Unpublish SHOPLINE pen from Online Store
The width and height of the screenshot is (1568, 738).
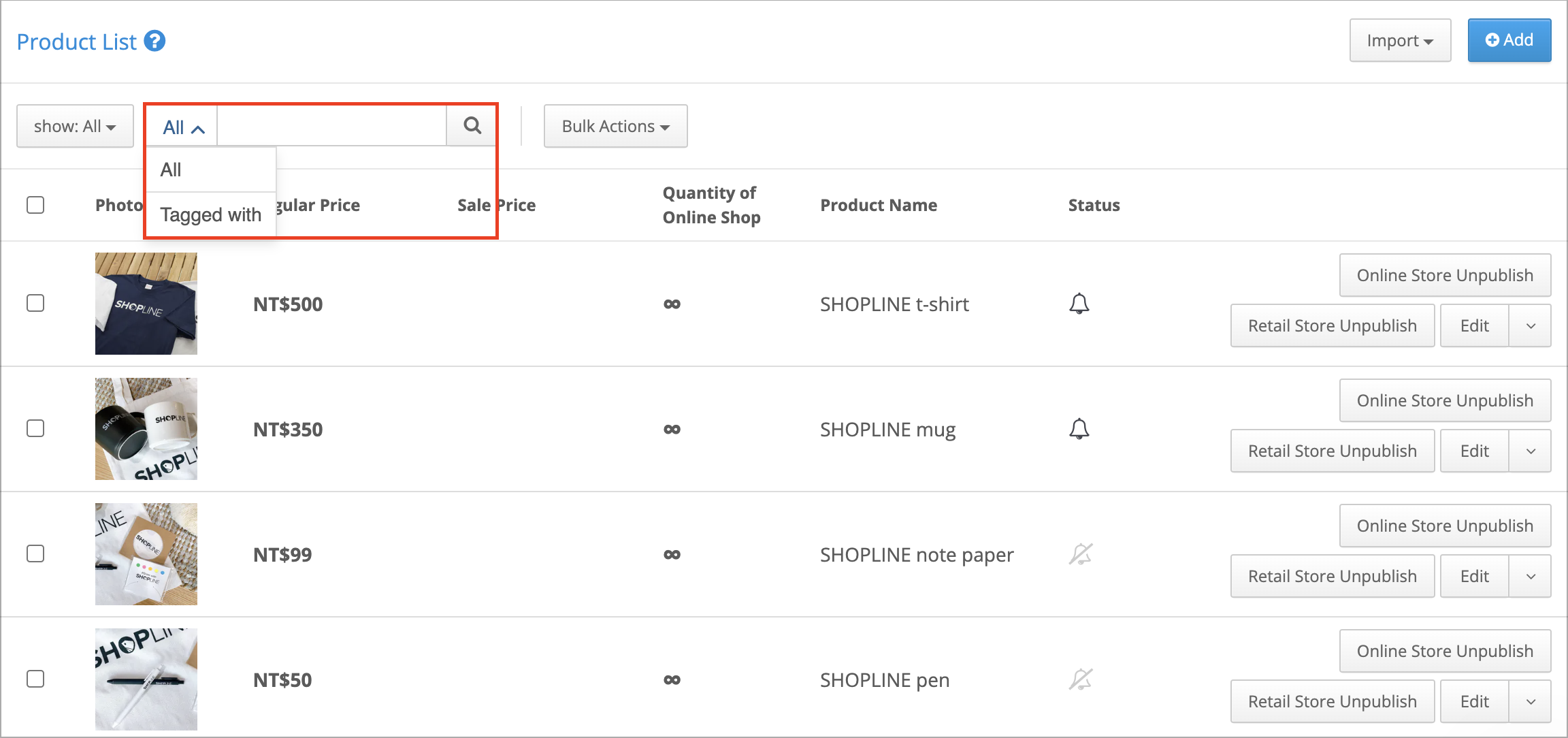tap(1445, 651)
